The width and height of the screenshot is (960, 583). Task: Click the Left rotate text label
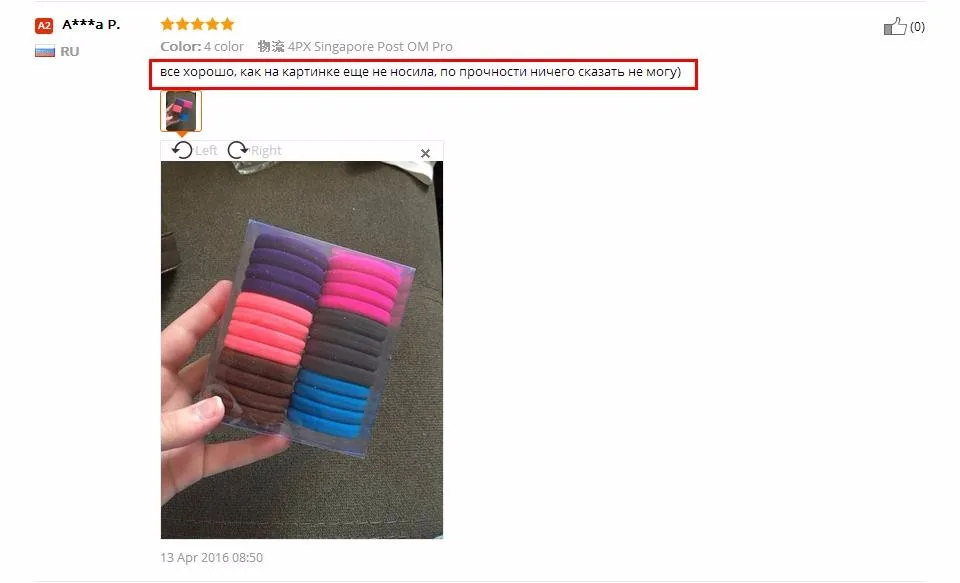coord(206,151)
